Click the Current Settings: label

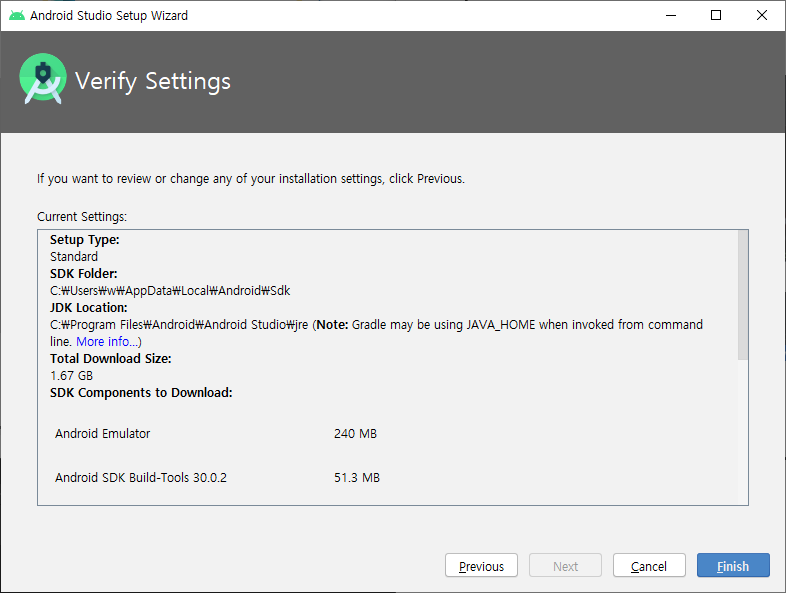82,217
